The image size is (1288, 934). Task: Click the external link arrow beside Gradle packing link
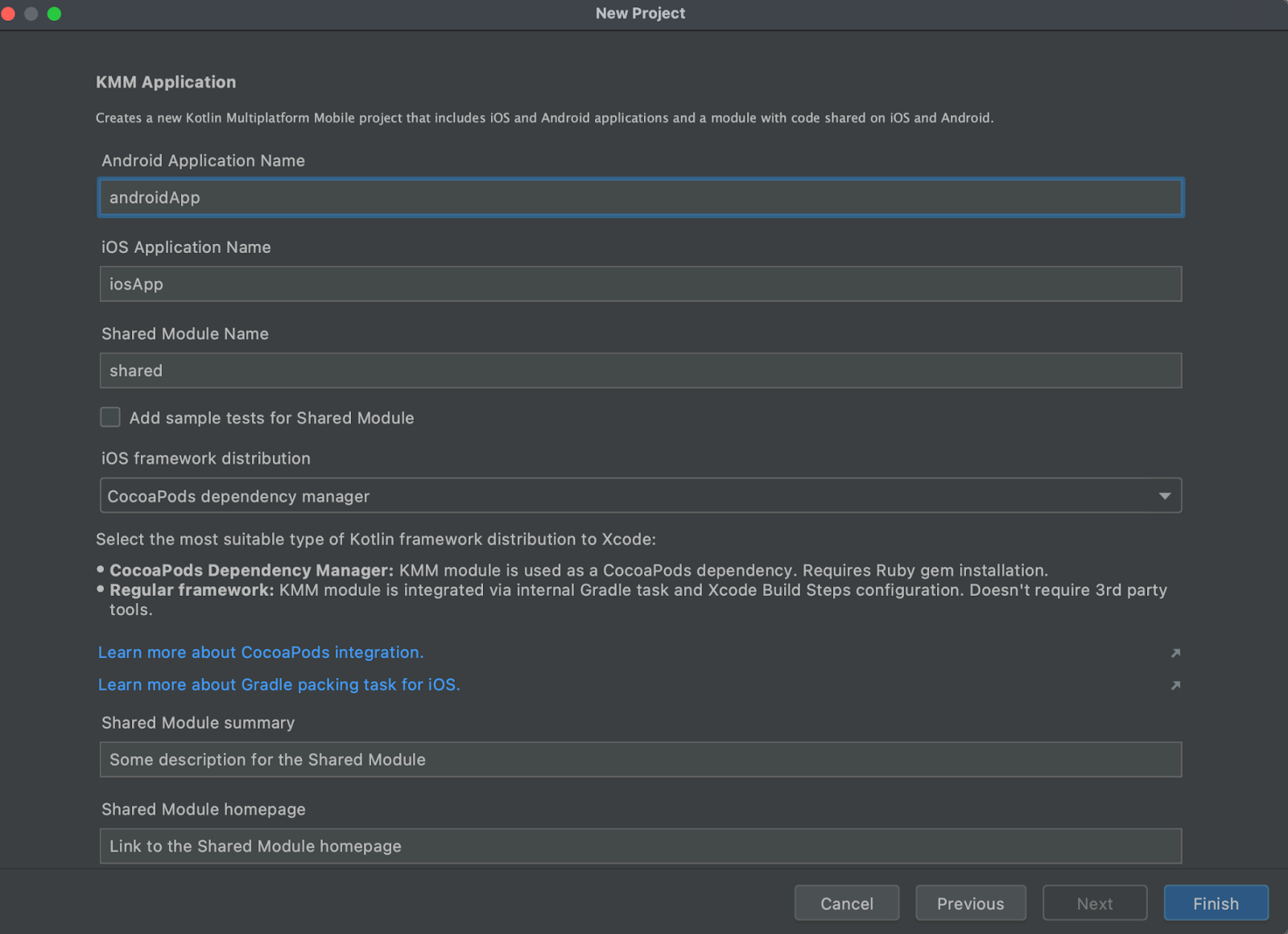pos(1176,685)
